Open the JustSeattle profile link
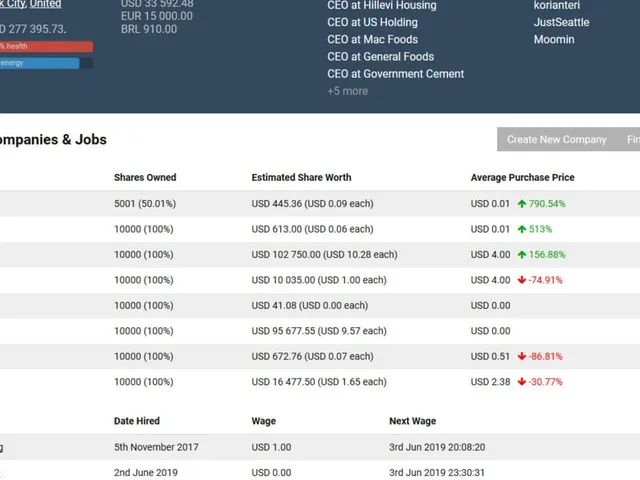 561,22
